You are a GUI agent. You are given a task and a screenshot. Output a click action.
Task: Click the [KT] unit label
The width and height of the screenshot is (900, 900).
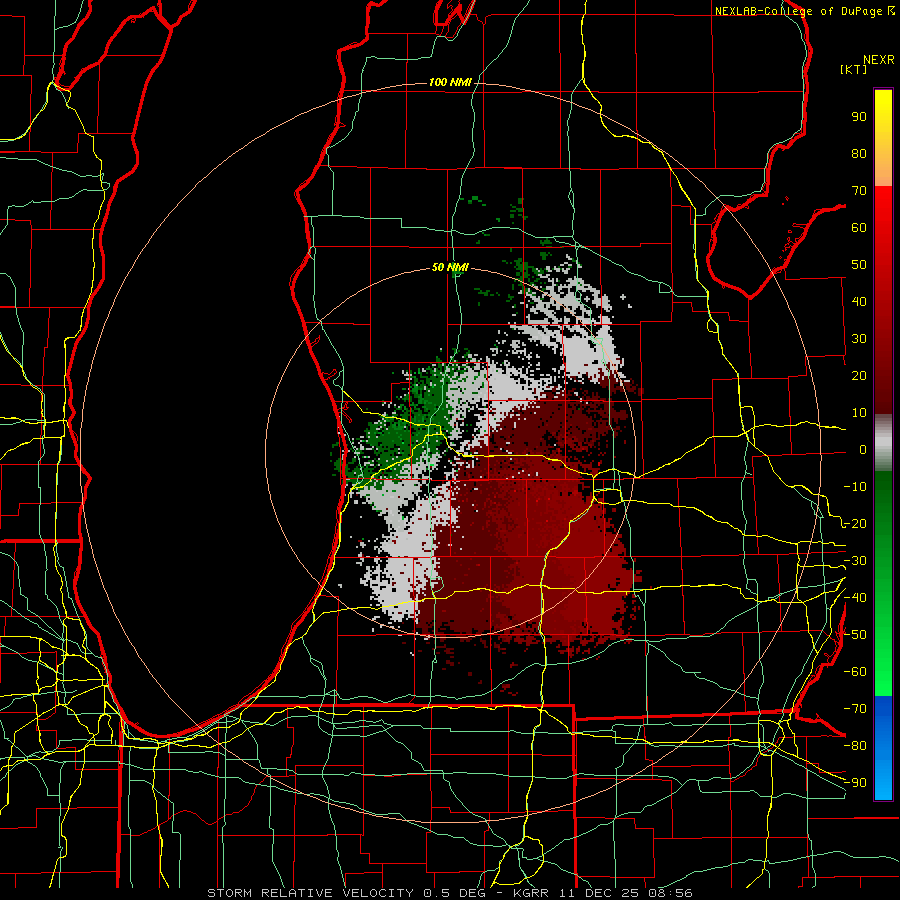coord(853,69)
